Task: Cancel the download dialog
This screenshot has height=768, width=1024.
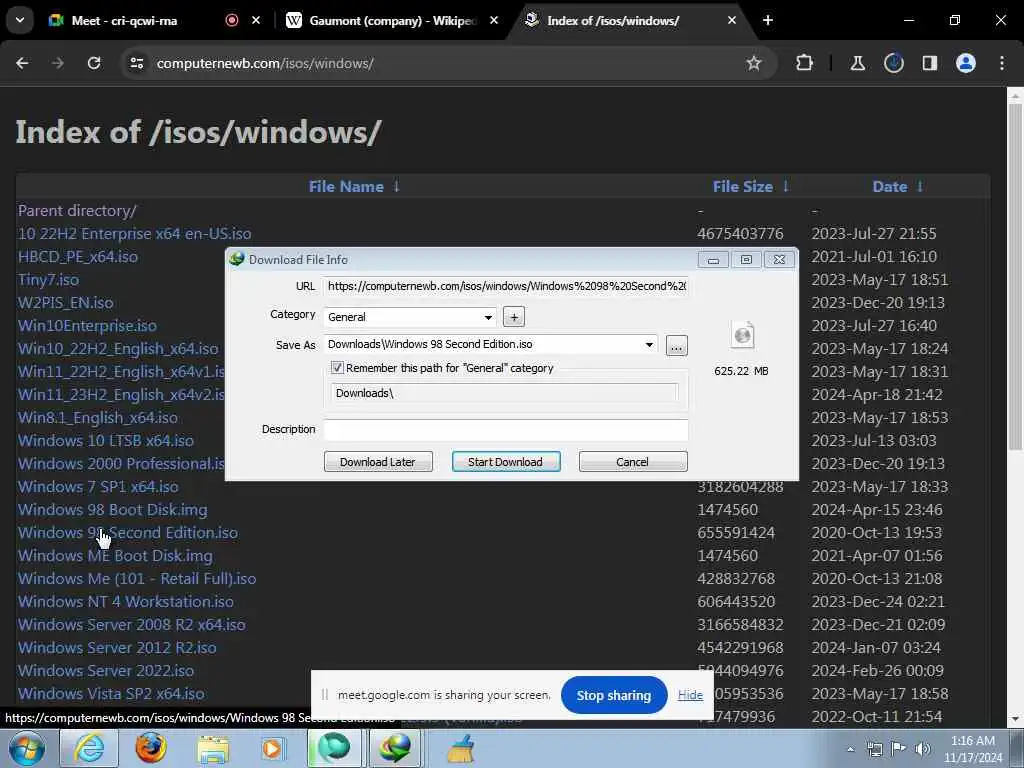Action: click(633, 462)
